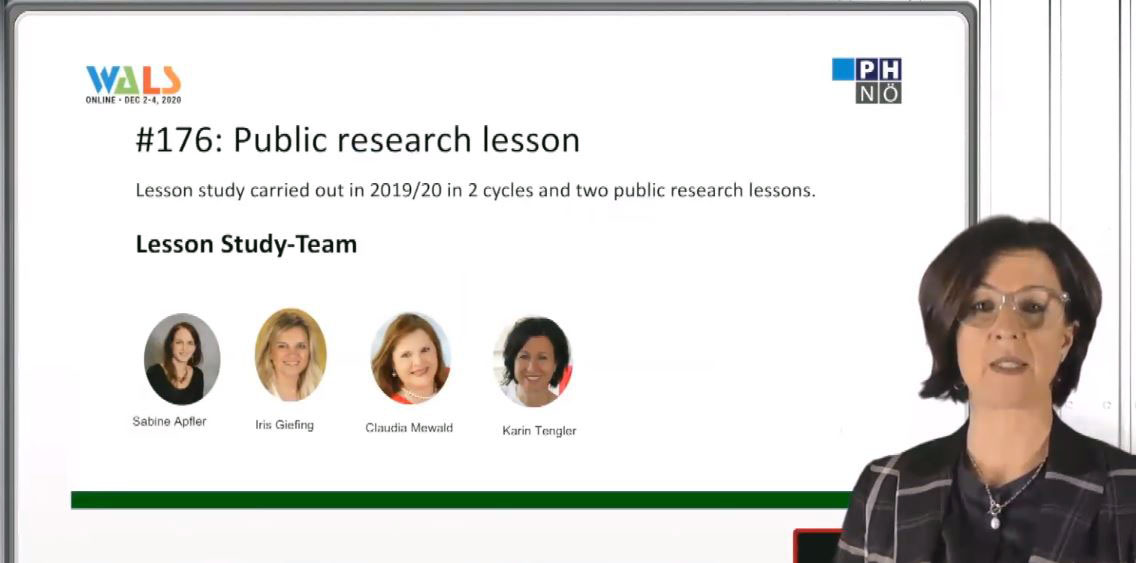1136x563 pixels.
Task: Click the name Karin Tengler
Action: click(x=539, y=431)
